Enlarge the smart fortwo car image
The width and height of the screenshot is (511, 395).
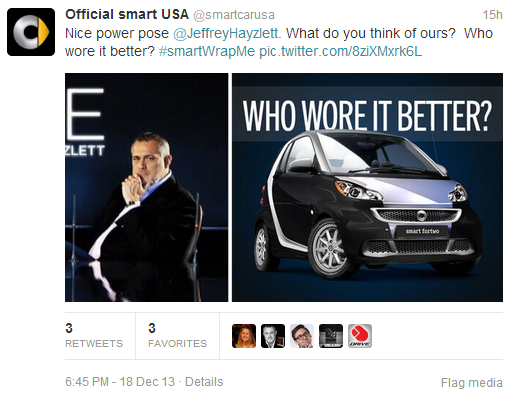click(367, 187)
